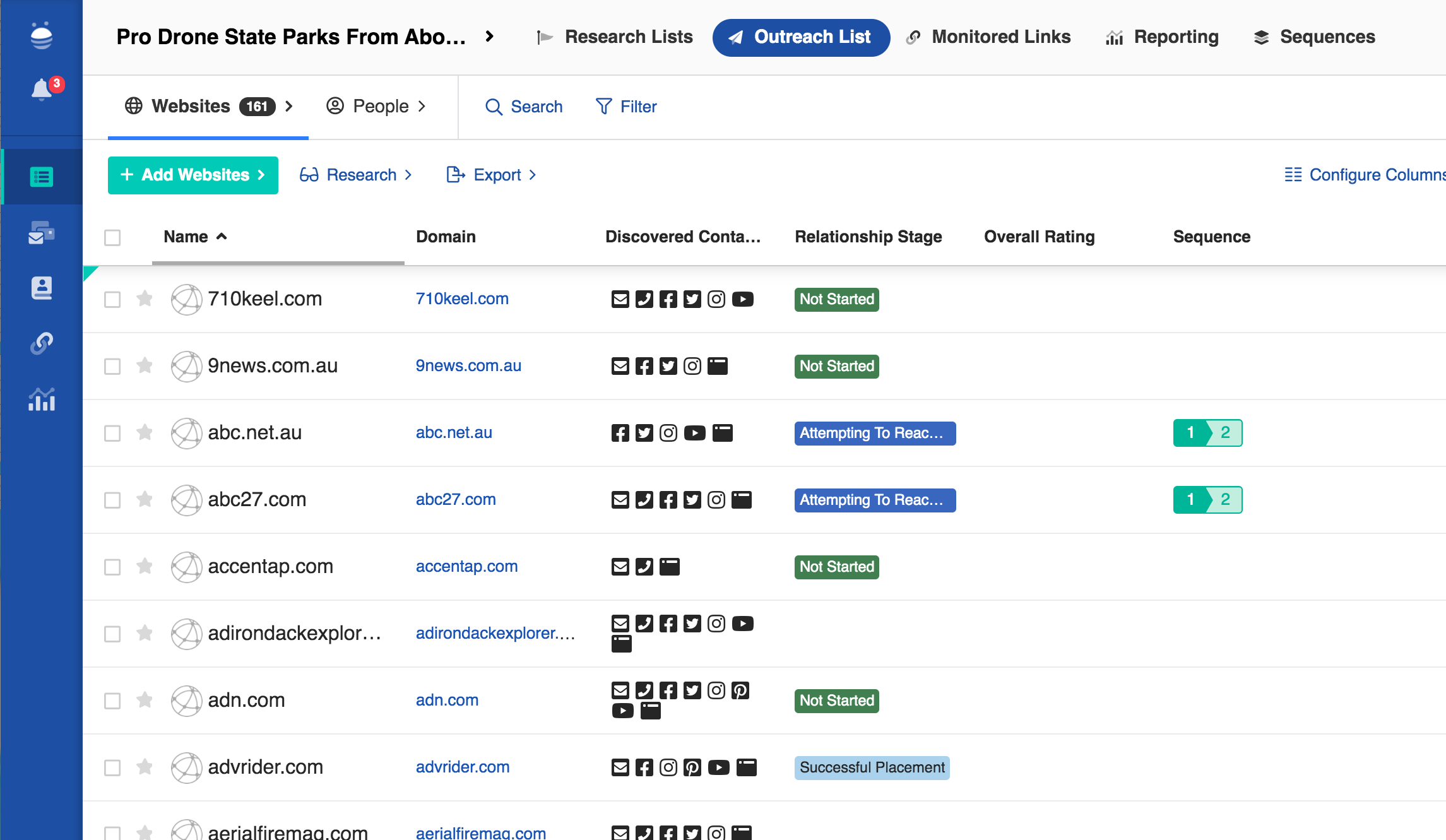Screen dimensions: 1446x840
Task: Click the contacts icon in left sidebar
Action: click(x=42, y=288)
